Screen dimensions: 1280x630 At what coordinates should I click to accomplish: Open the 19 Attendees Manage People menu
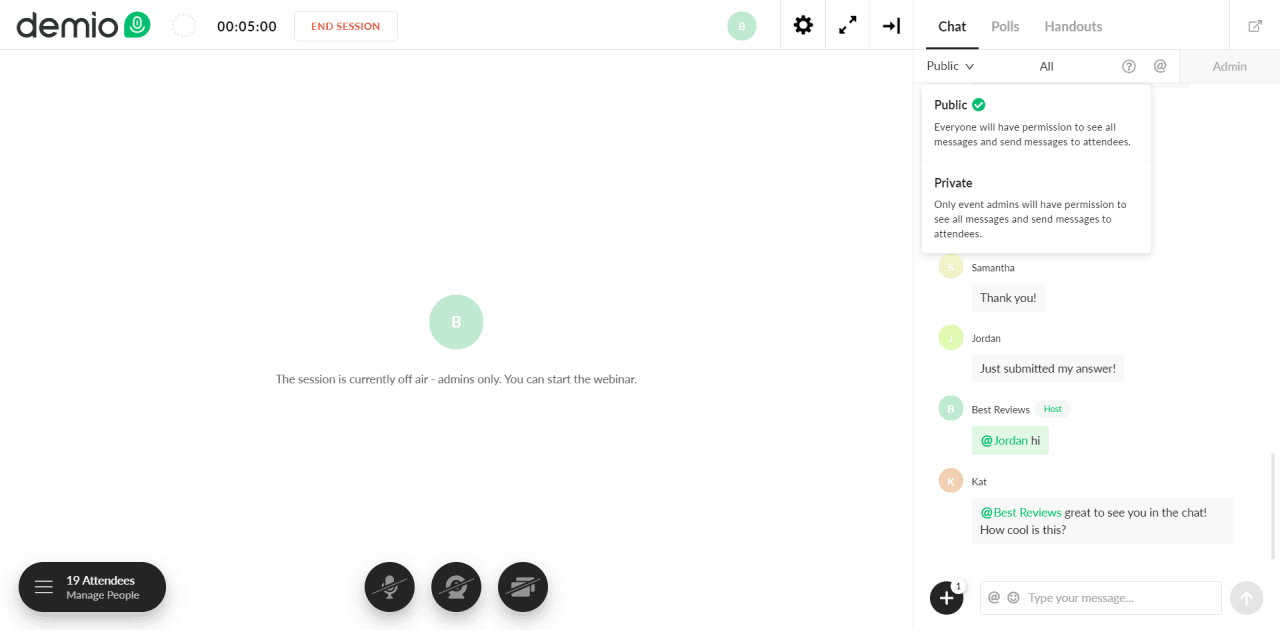coord(92,587)
